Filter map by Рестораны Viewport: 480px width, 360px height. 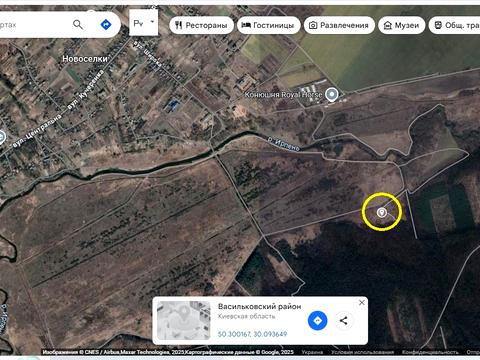coord(201,25)
